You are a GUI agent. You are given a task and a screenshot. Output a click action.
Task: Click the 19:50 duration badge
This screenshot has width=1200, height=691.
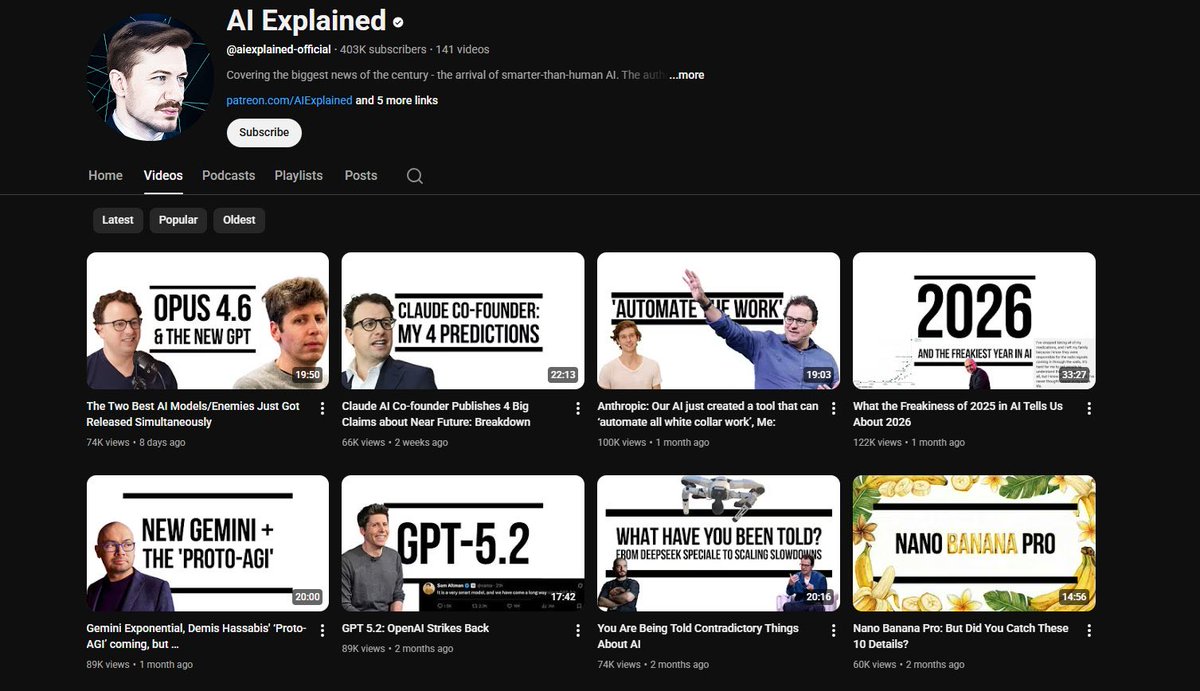(307, 375)
